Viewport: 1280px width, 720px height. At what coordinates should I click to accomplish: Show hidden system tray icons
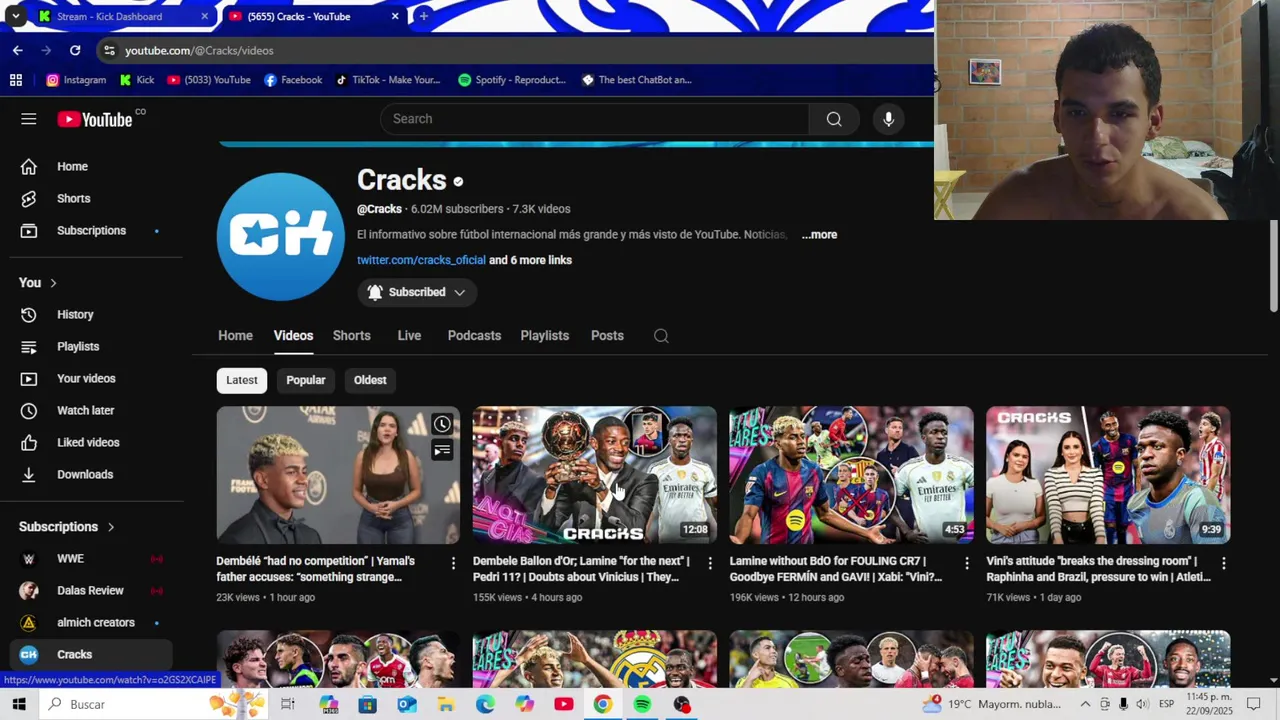coord(1085,704)
